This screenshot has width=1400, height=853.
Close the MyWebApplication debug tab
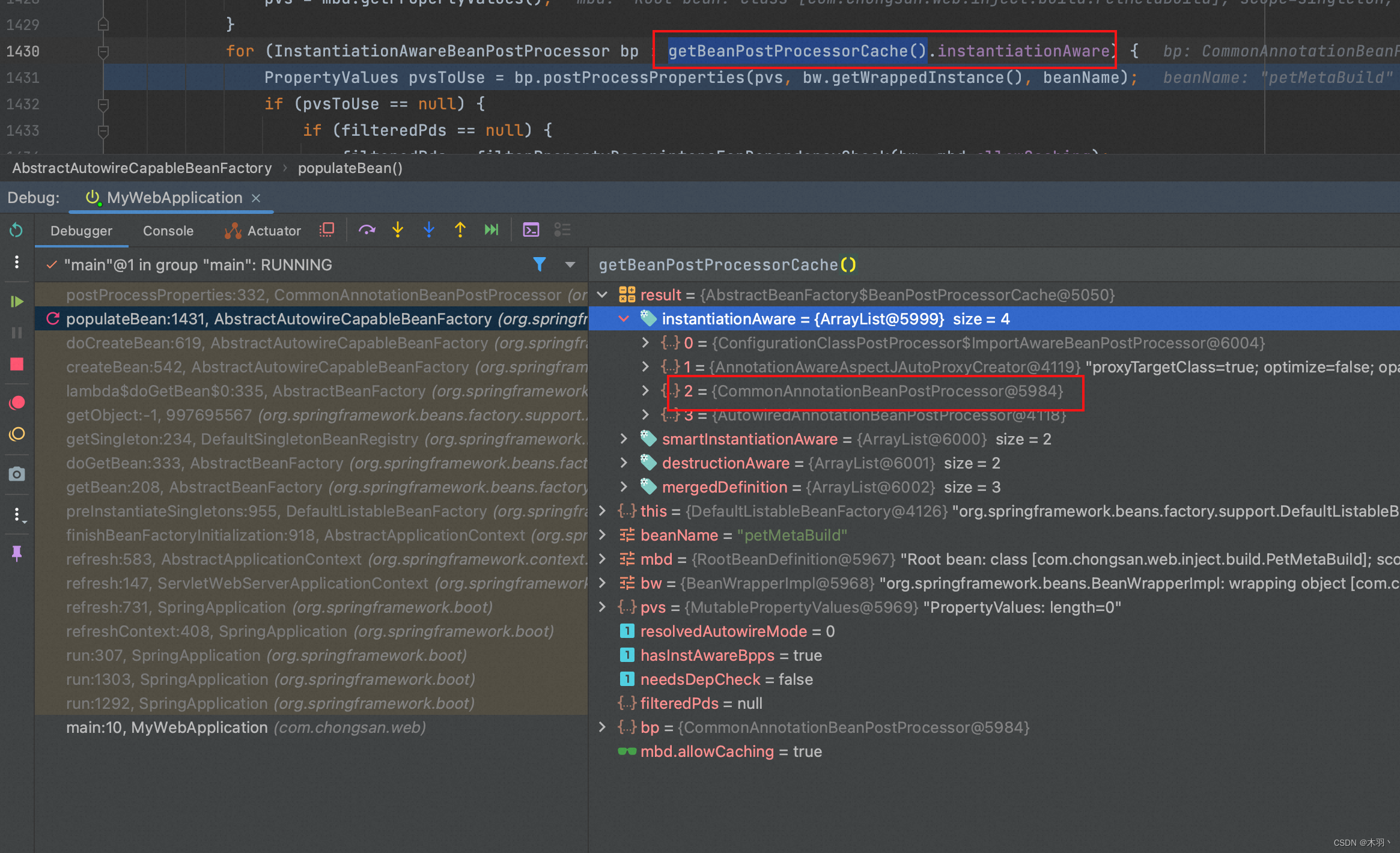(x=256, y=198)
